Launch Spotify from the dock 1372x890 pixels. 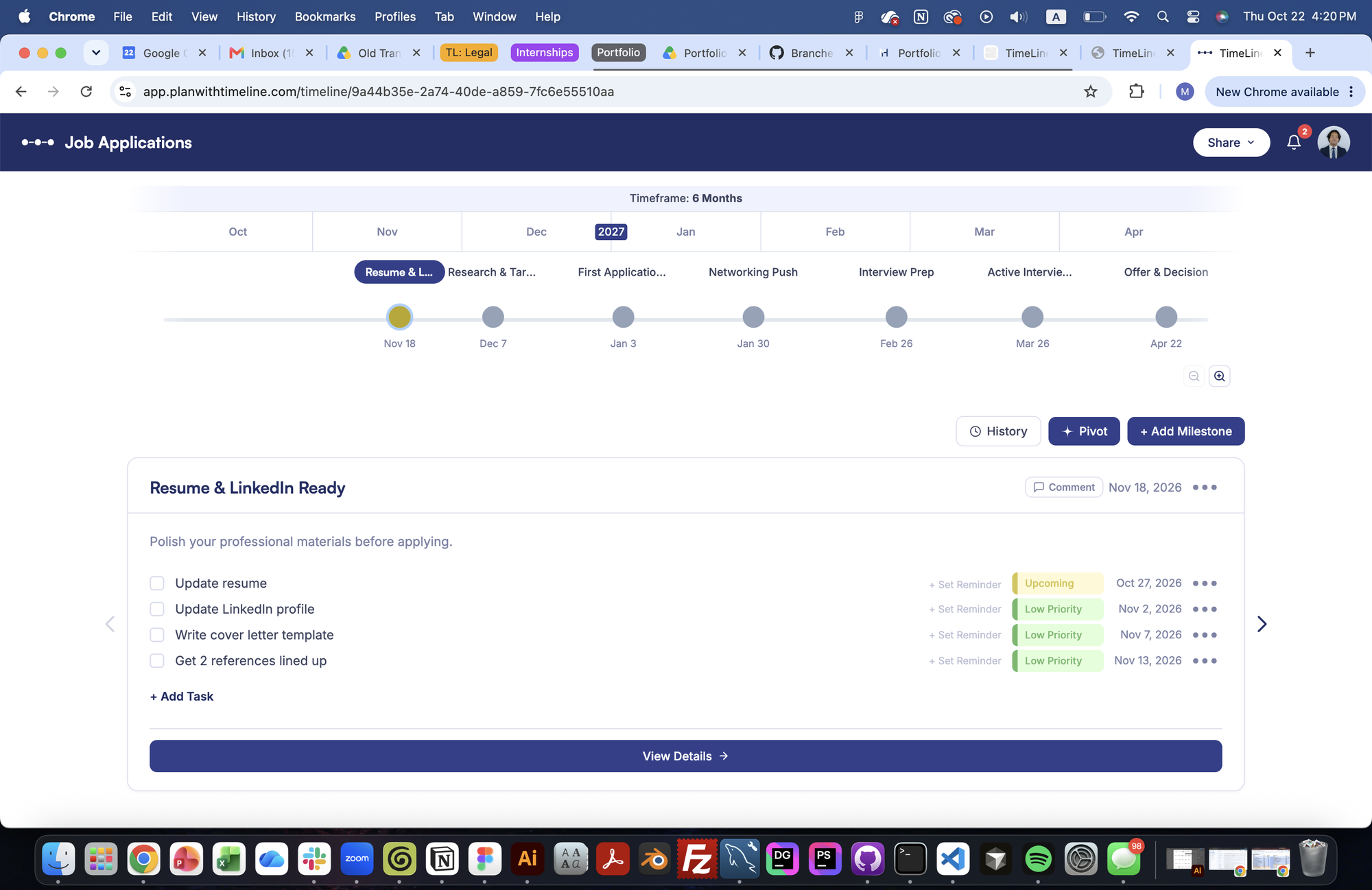[x=1039, y=858]
